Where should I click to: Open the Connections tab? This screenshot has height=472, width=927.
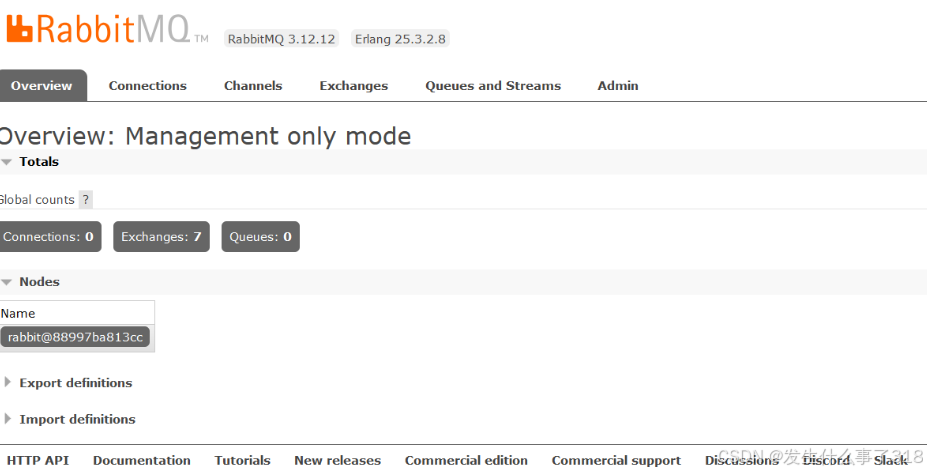click(x=148, y=86)
